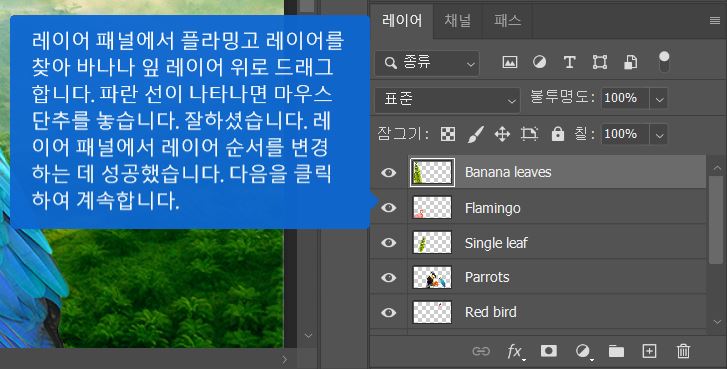This screenshot has height=369, width=727.
Task: Filter for type layers (T icon)
Action: pos(569,63)
